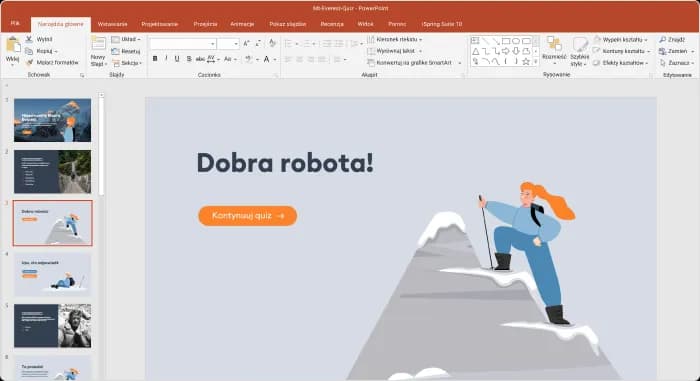Open the Kopiuj copy dropdown
Image resolution: width=700 pixels, height=381 pixels.
pyautogui.click(x=41, y=51)
